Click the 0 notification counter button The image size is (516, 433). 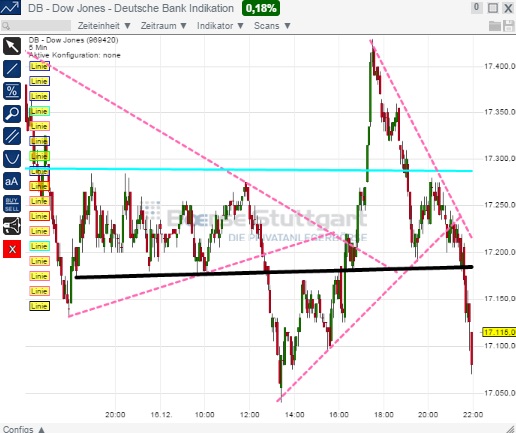coord(476,7)
